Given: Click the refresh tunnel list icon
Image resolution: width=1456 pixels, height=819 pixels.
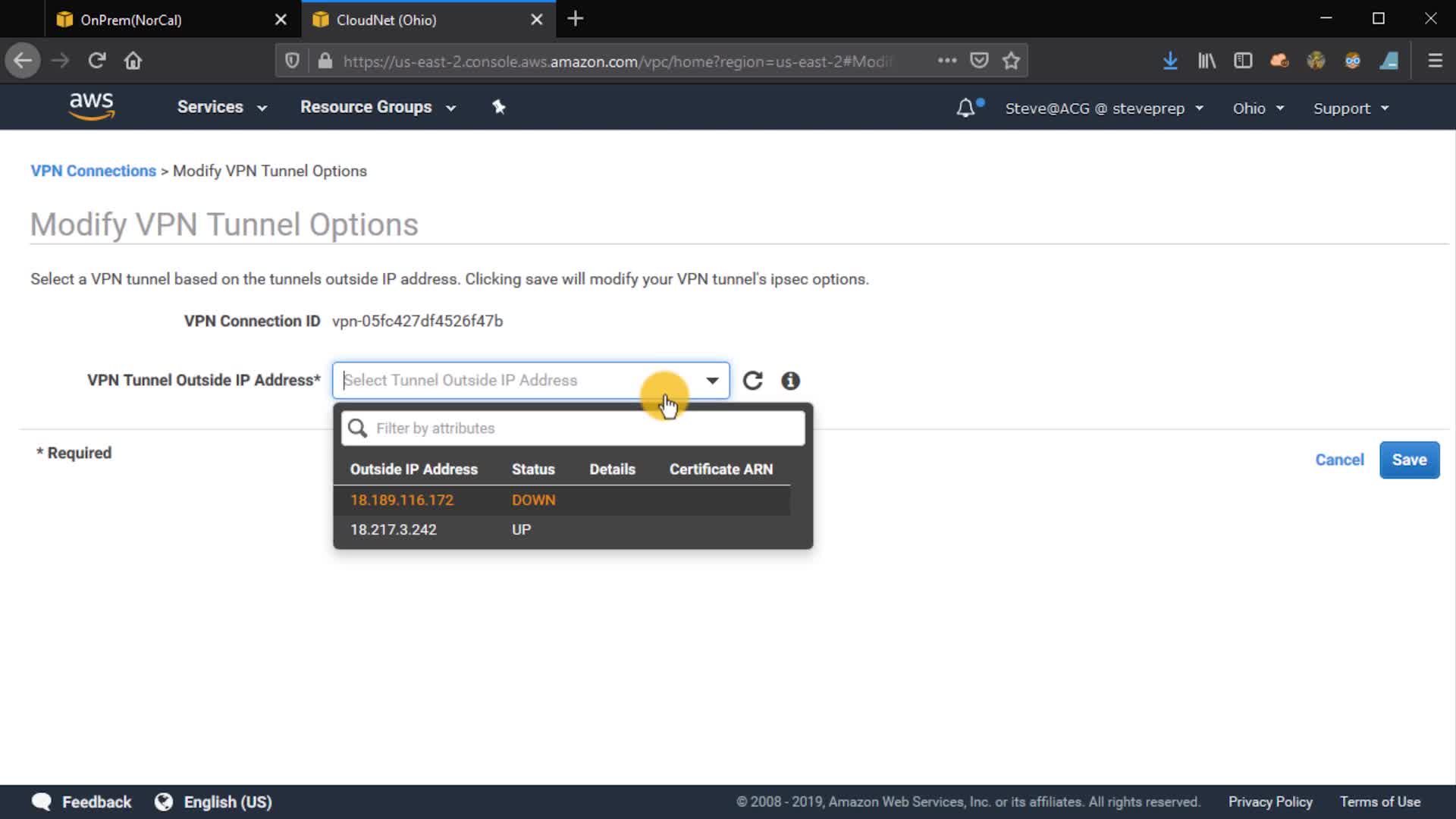Looking at the screenshot, I should pos(752,381).
